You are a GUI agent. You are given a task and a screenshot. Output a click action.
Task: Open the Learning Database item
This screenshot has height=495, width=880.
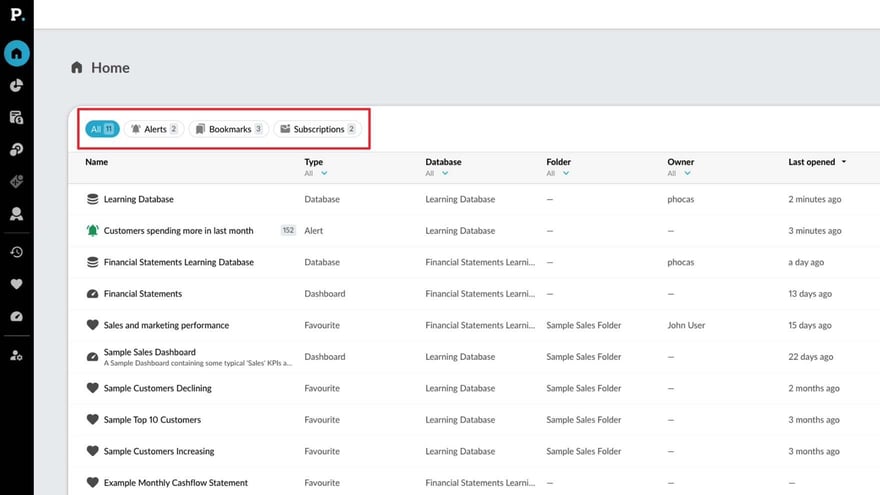138,199
